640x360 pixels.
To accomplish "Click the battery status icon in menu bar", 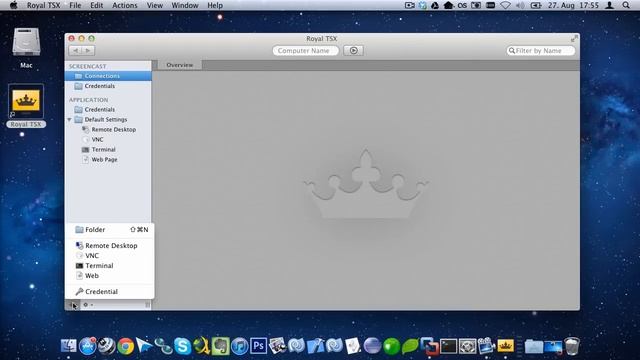I will (x=536, y=5).
